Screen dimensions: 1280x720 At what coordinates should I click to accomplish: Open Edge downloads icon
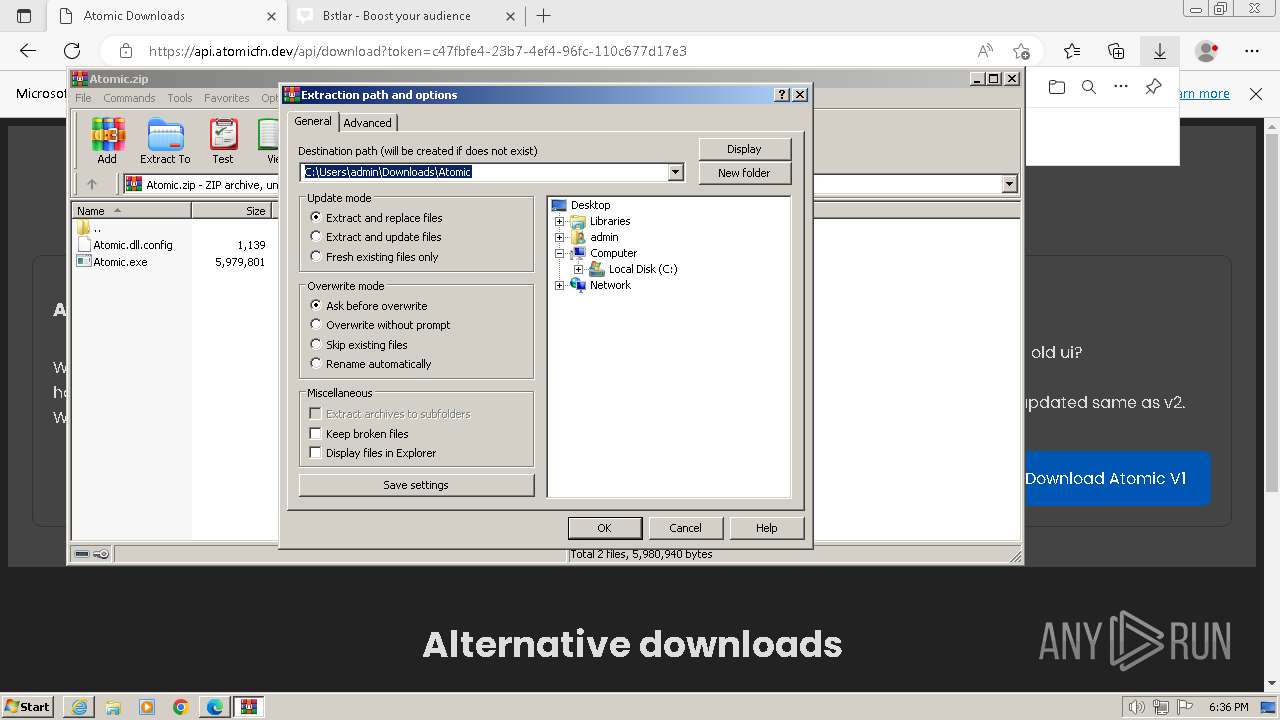(1160, 51)
